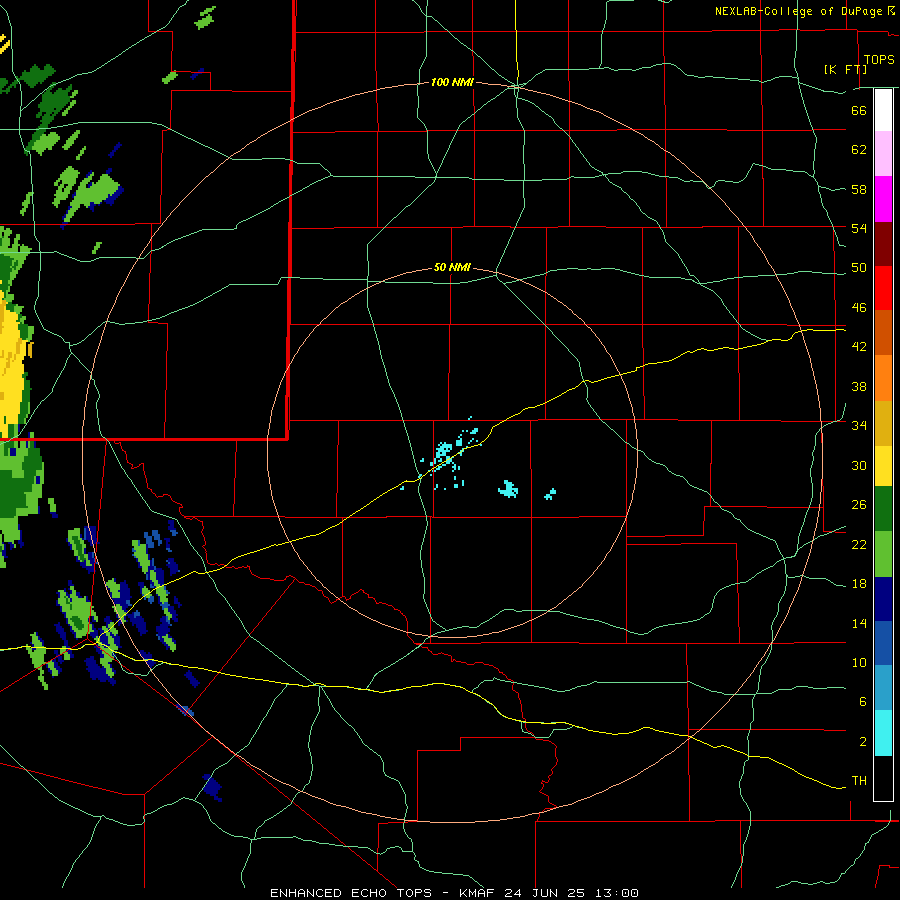
Task: Click the "KMAF" radar site identifier
Action: 479,893
